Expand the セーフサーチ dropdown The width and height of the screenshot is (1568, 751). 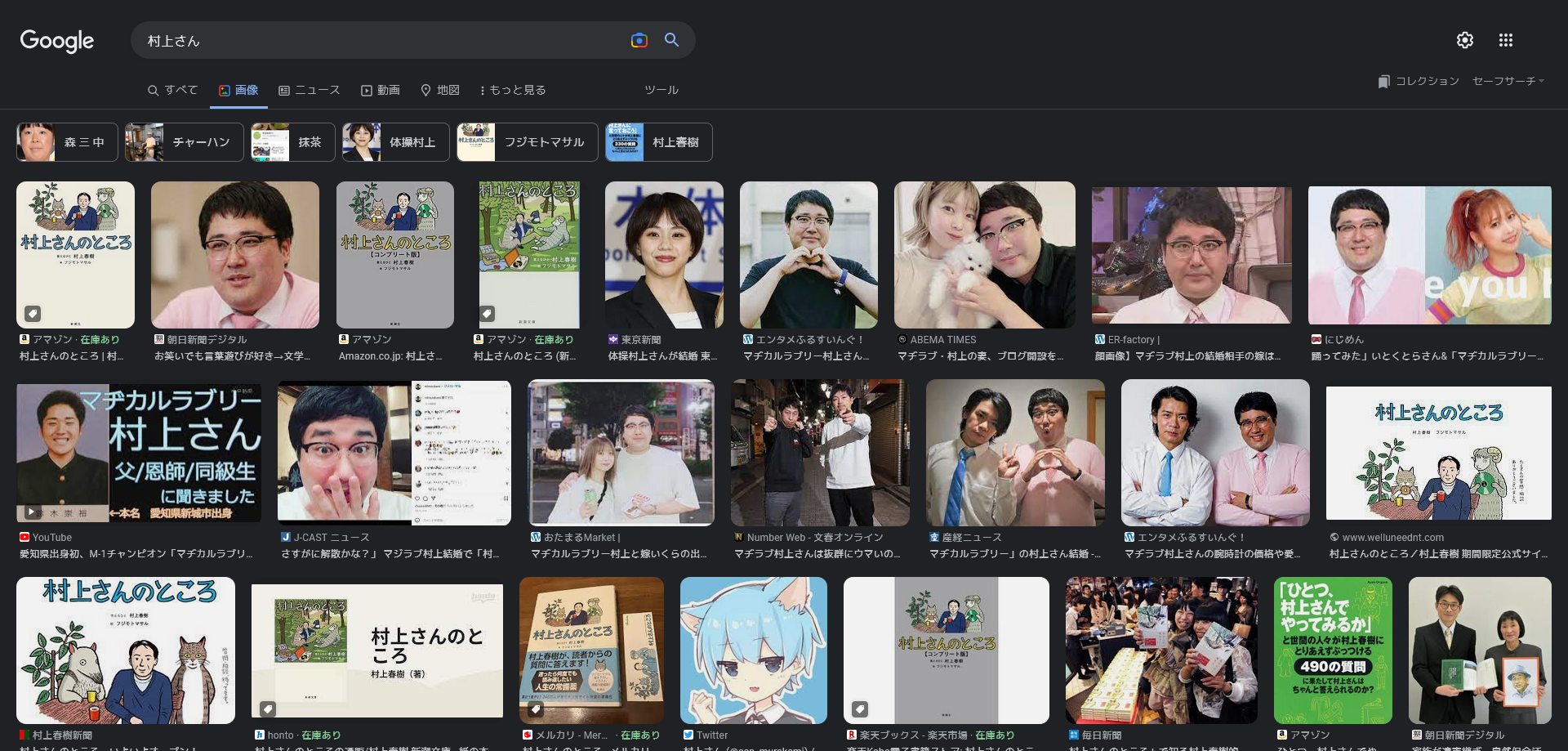tap(1508, 81)
